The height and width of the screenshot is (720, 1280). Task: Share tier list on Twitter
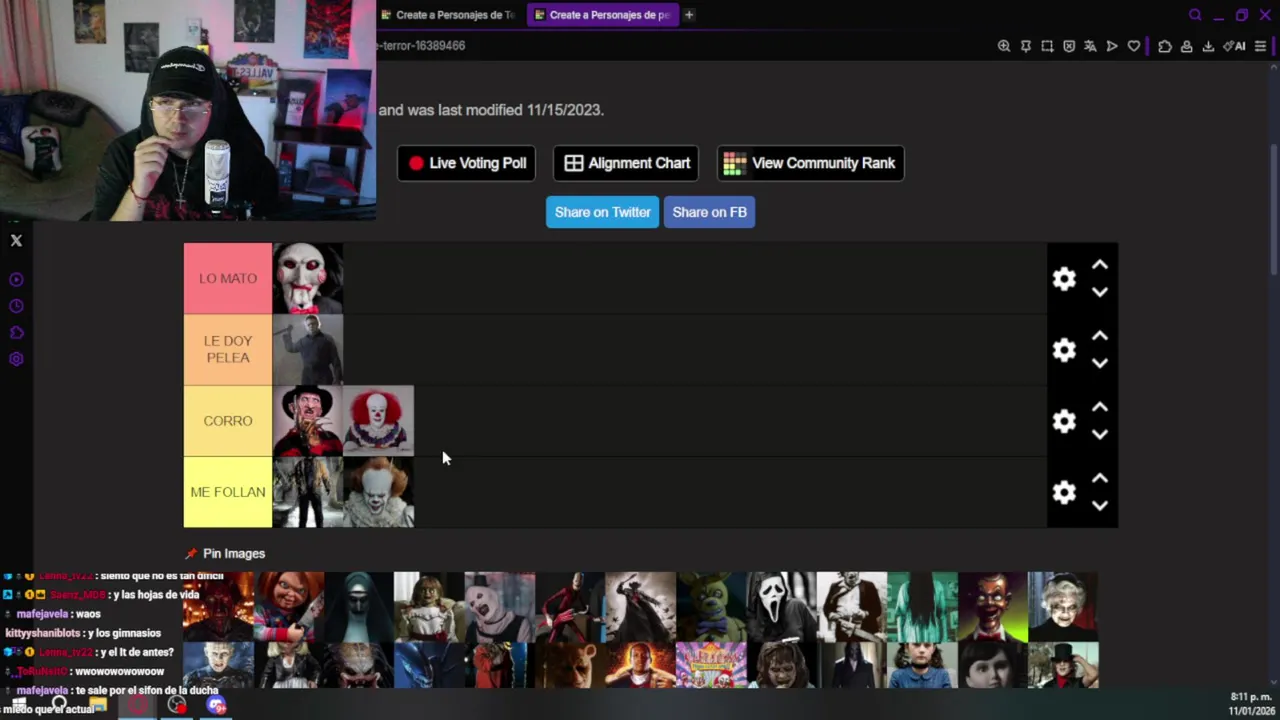tap(602, 212)
